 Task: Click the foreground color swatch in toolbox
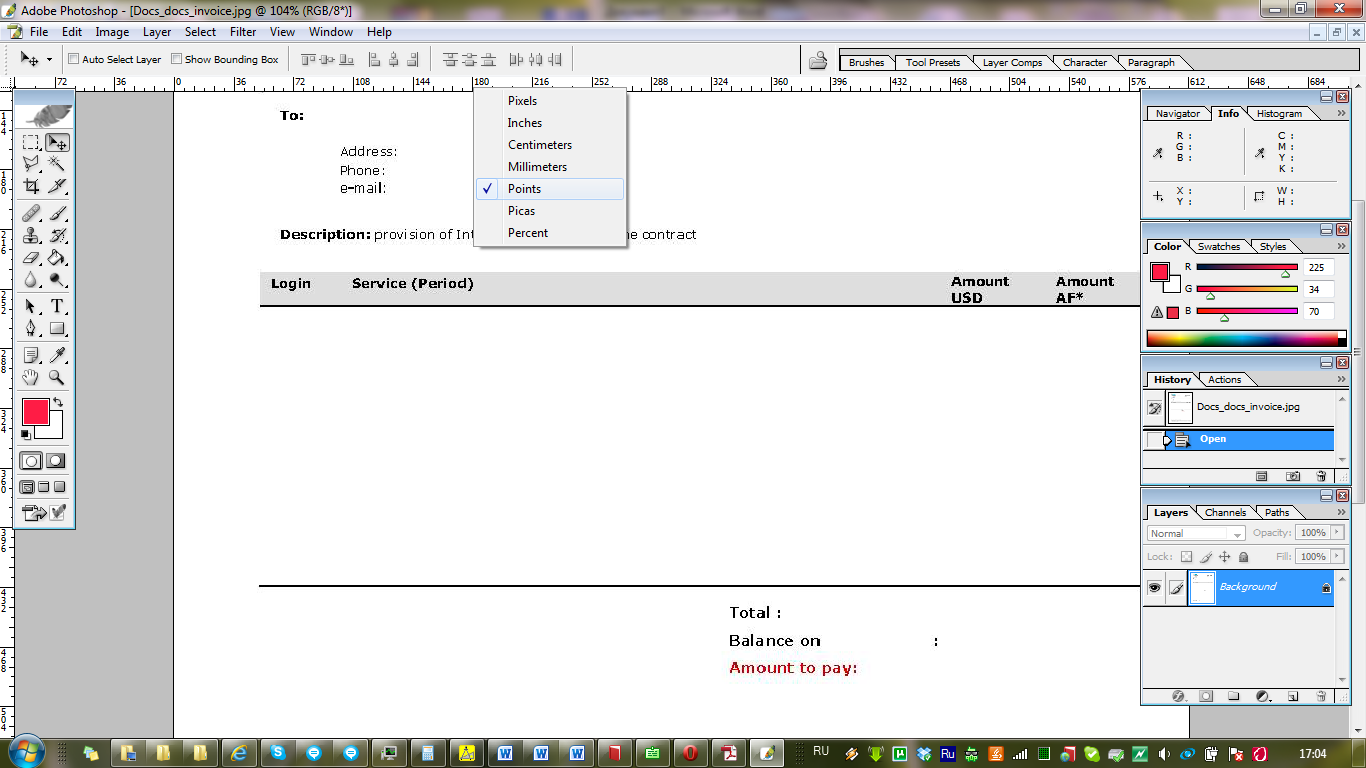point(35,412)
